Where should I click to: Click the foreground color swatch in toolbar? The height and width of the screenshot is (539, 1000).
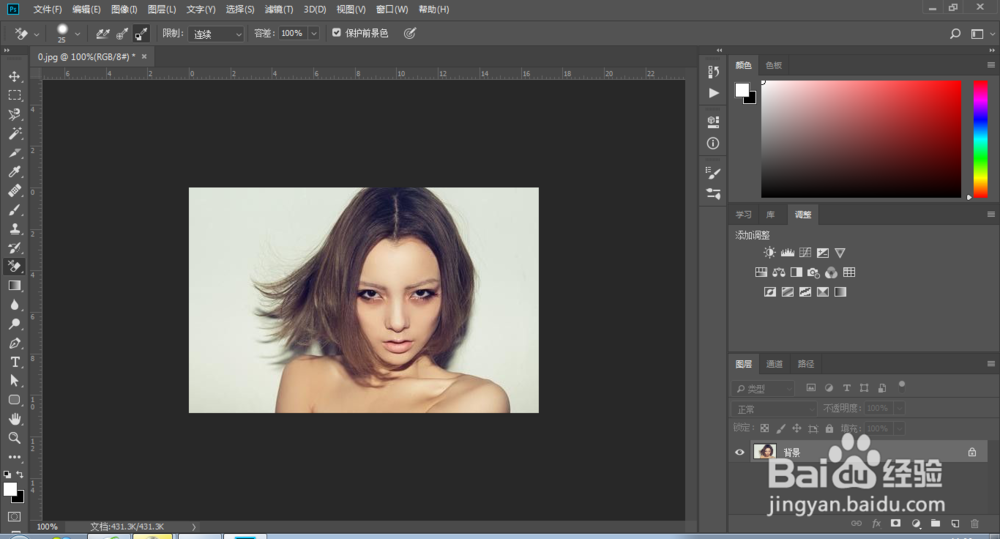point(10,489)
